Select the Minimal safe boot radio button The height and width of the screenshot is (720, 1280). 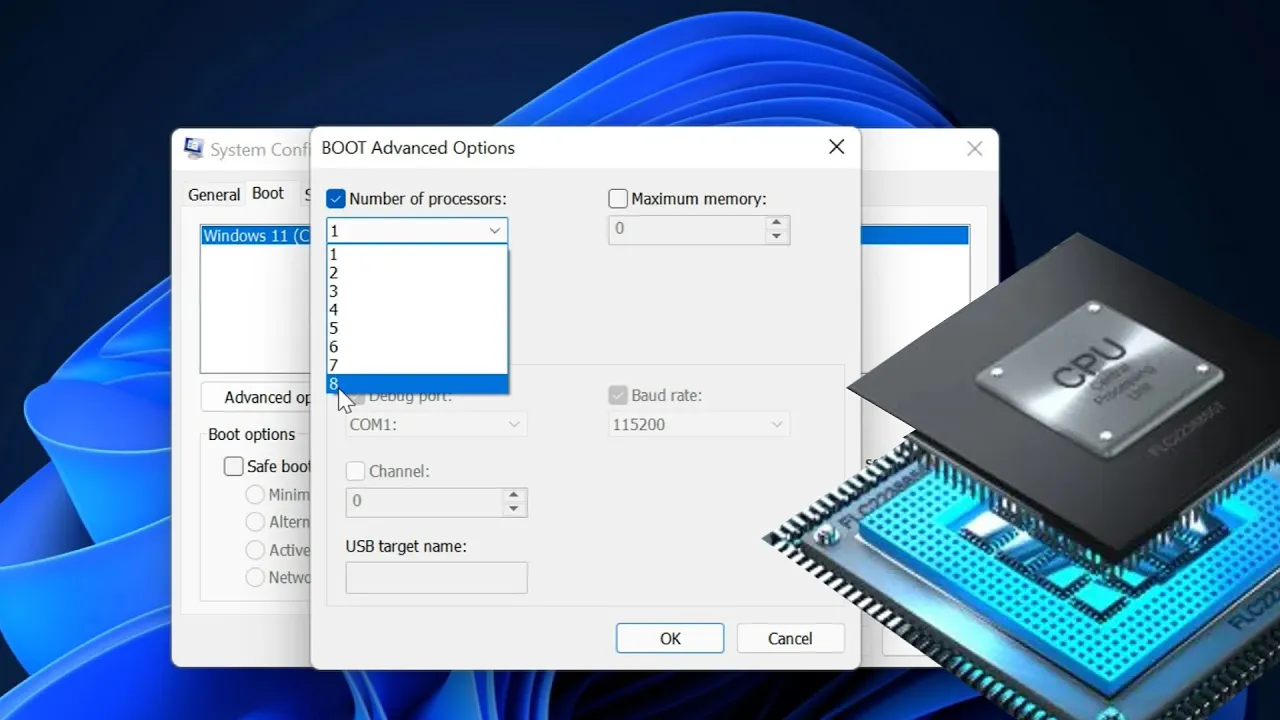point(255,494)
